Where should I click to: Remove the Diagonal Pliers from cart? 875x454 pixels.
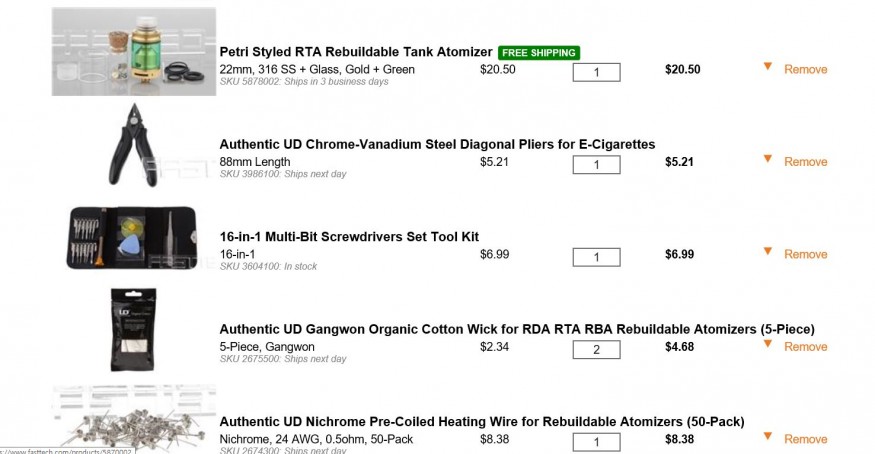pyautogui.click(x=805, y=162)
